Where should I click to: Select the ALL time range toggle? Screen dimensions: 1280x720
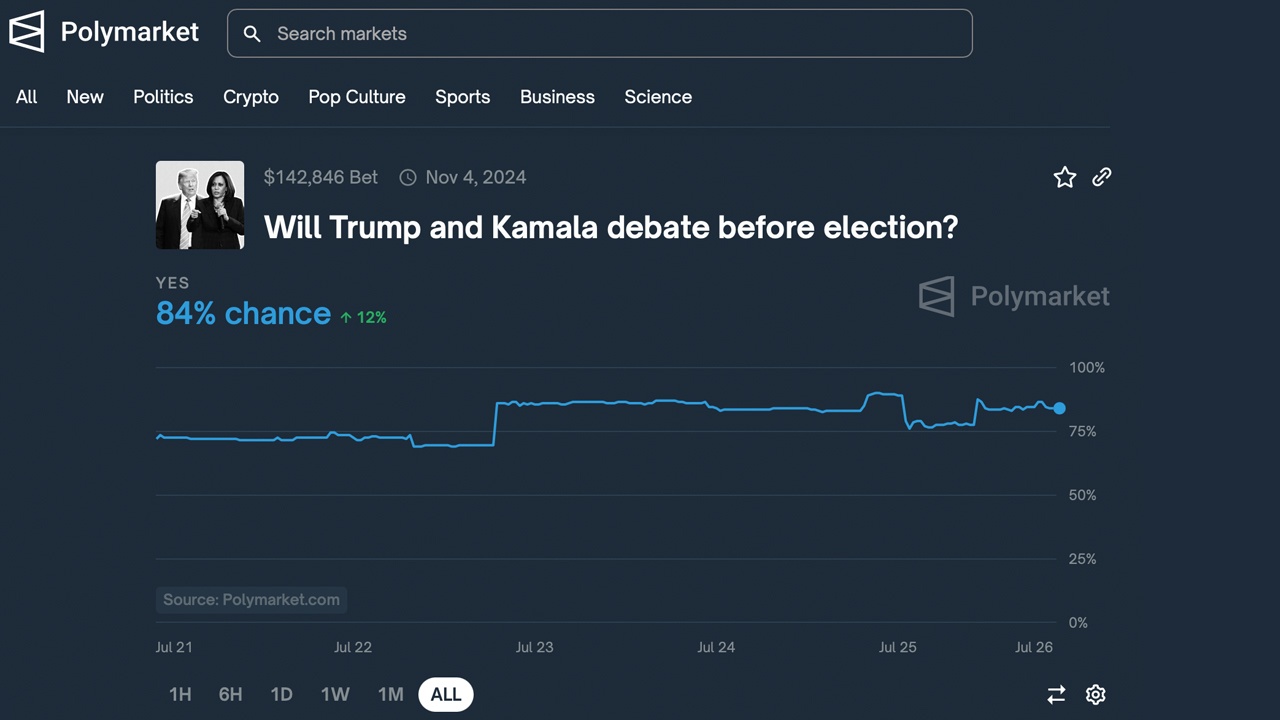pos(445,694)
